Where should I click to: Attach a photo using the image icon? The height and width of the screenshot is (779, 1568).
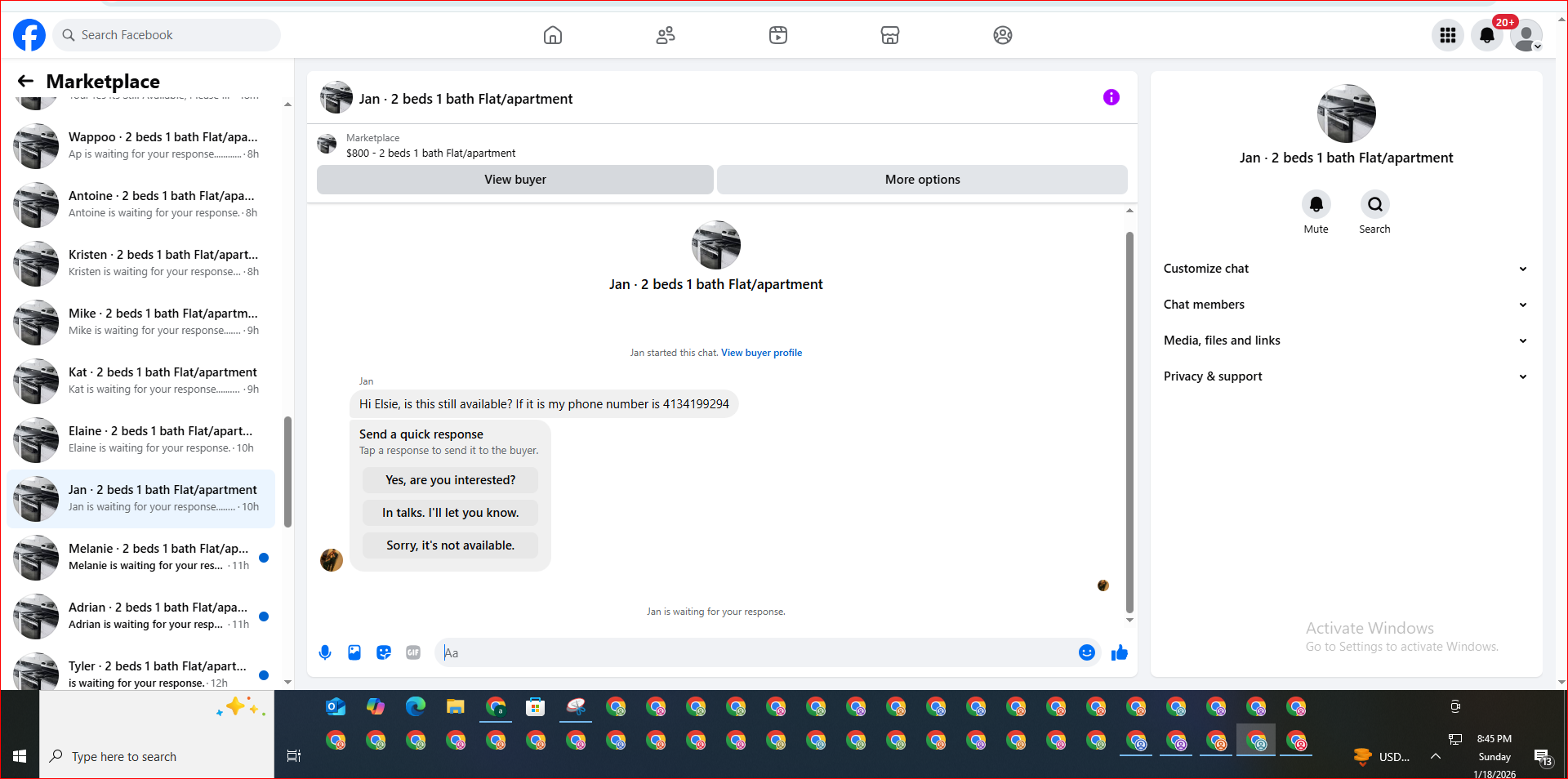coord(354,652)
